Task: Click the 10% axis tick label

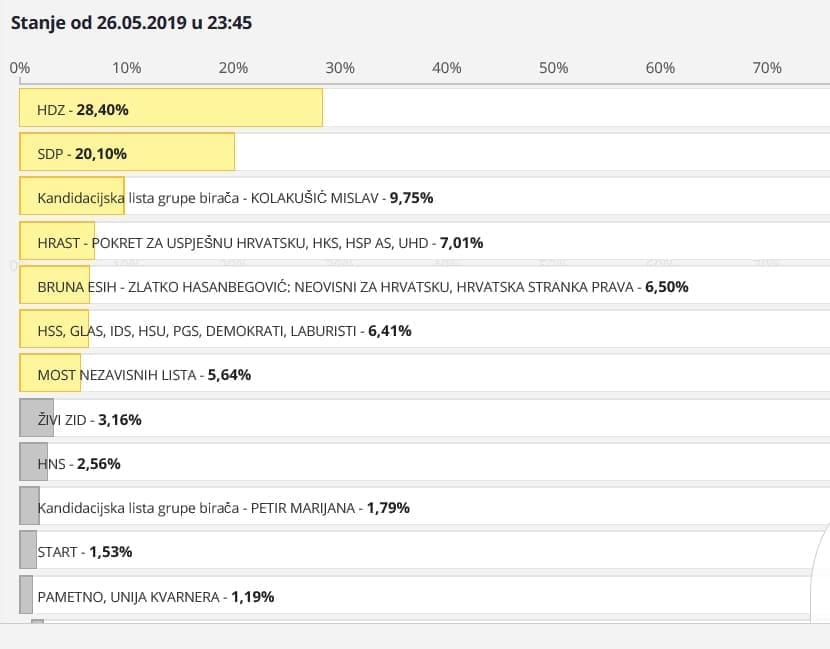Action: pyautogui.click(x=126, y=68)
